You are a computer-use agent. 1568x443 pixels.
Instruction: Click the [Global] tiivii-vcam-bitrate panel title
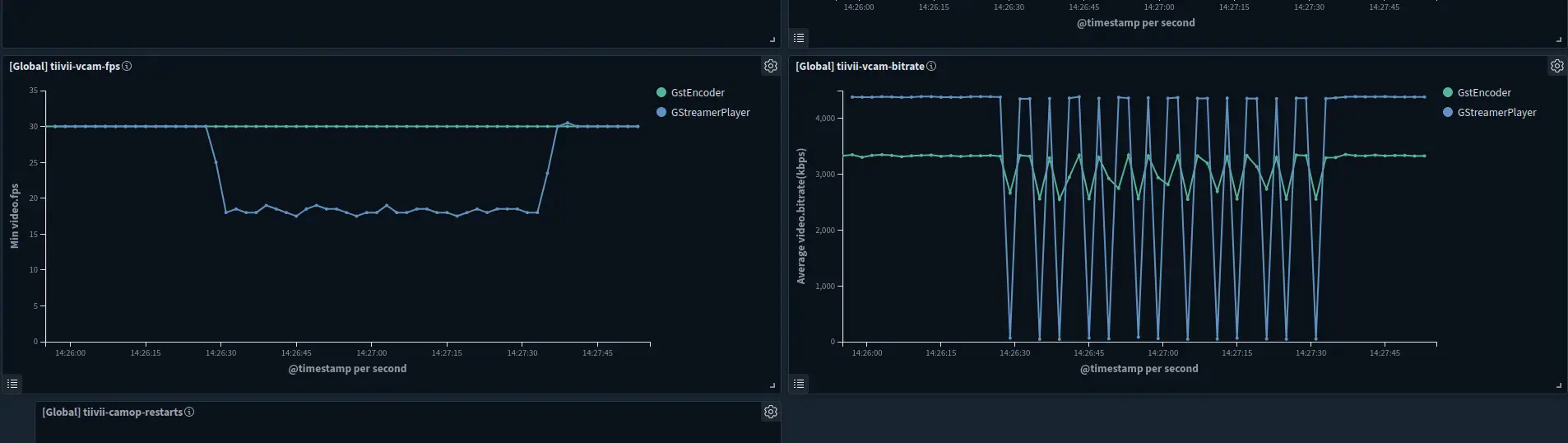860,66
